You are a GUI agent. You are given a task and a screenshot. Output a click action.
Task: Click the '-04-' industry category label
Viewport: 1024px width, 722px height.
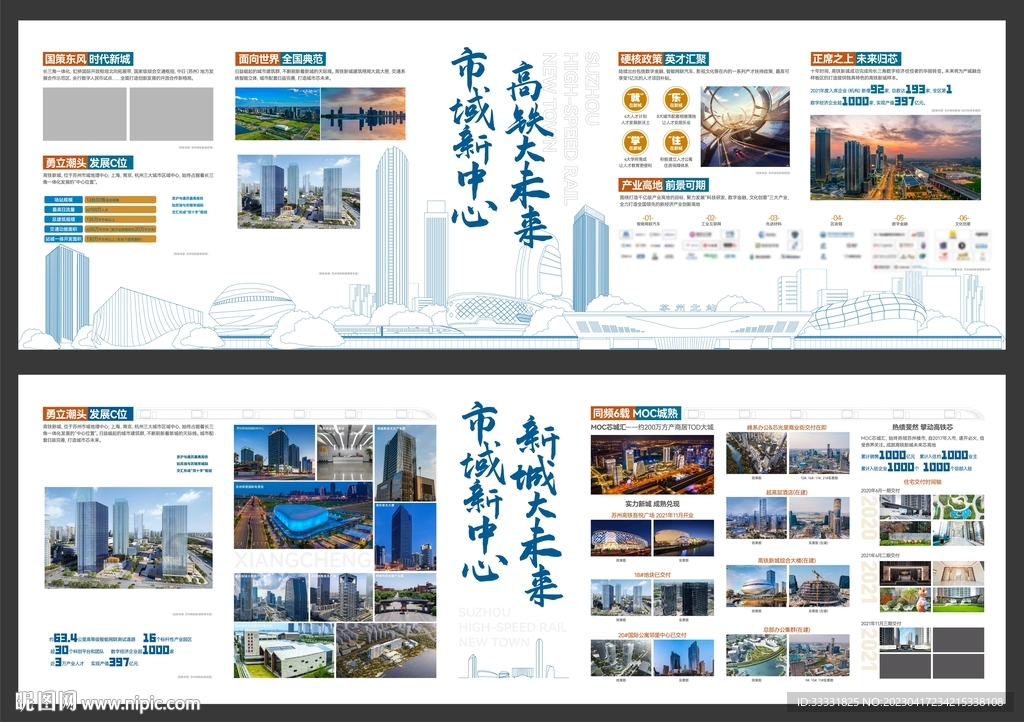click(x=837, y=219)
